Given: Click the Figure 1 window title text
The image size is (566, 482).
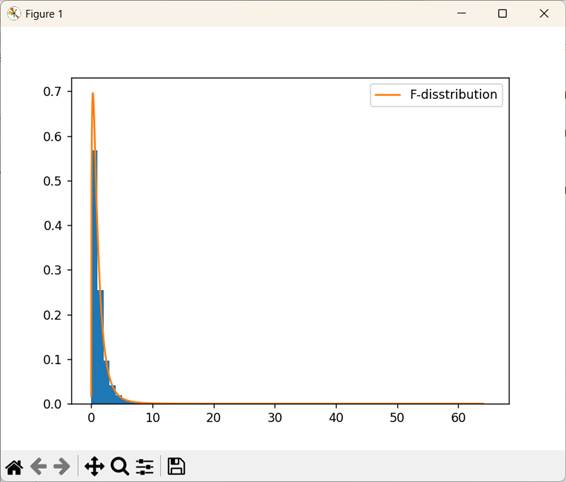Looking at the screenshot, I should pyautogui.click(x=44, y=14).
